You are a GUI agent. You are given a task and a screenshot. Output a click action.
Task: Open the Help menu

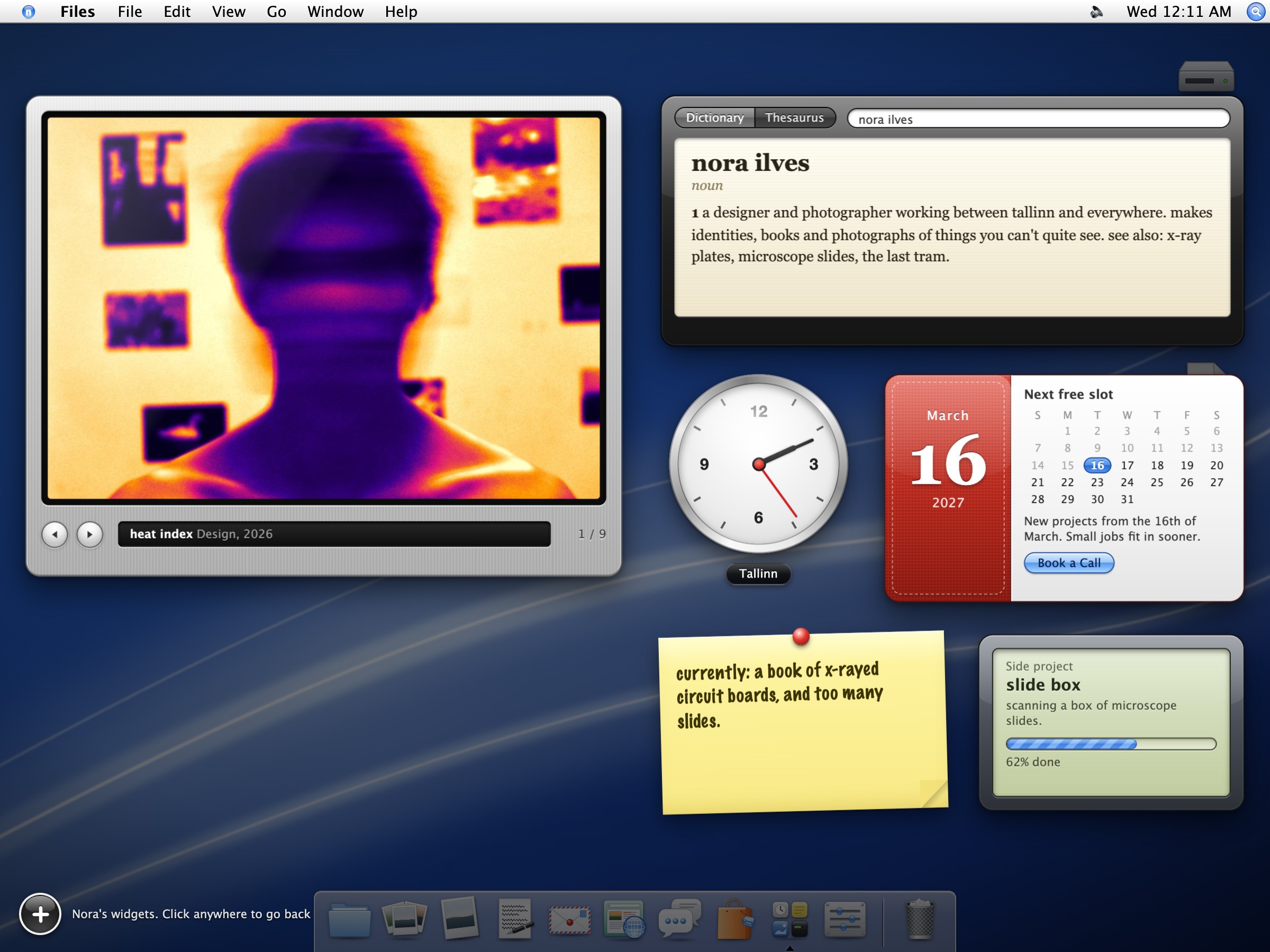(x=401, y=12)
